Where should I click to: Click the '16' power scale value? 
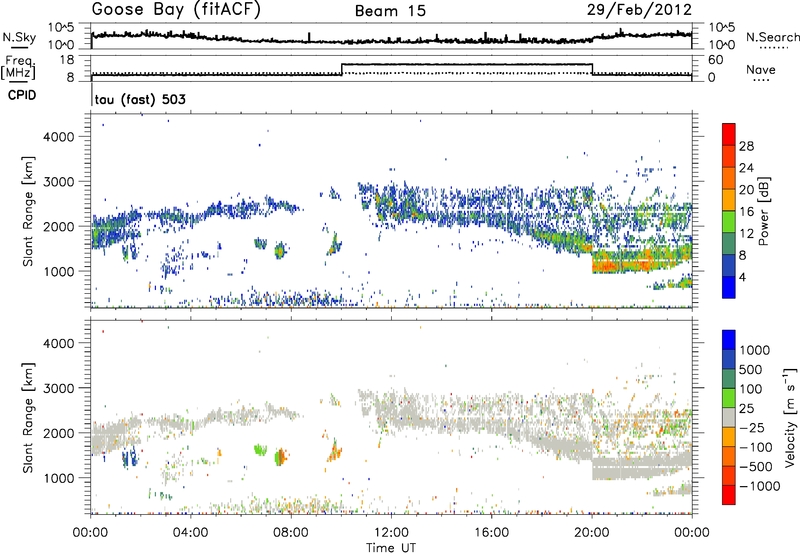[x=746, y=212]
